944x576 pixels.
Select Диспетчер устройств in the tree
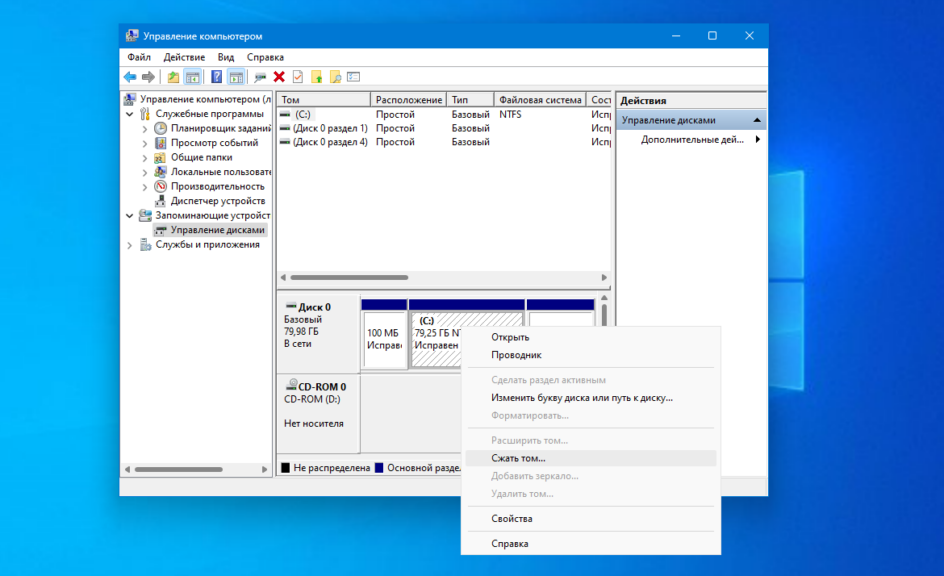(x=217, y=200)
